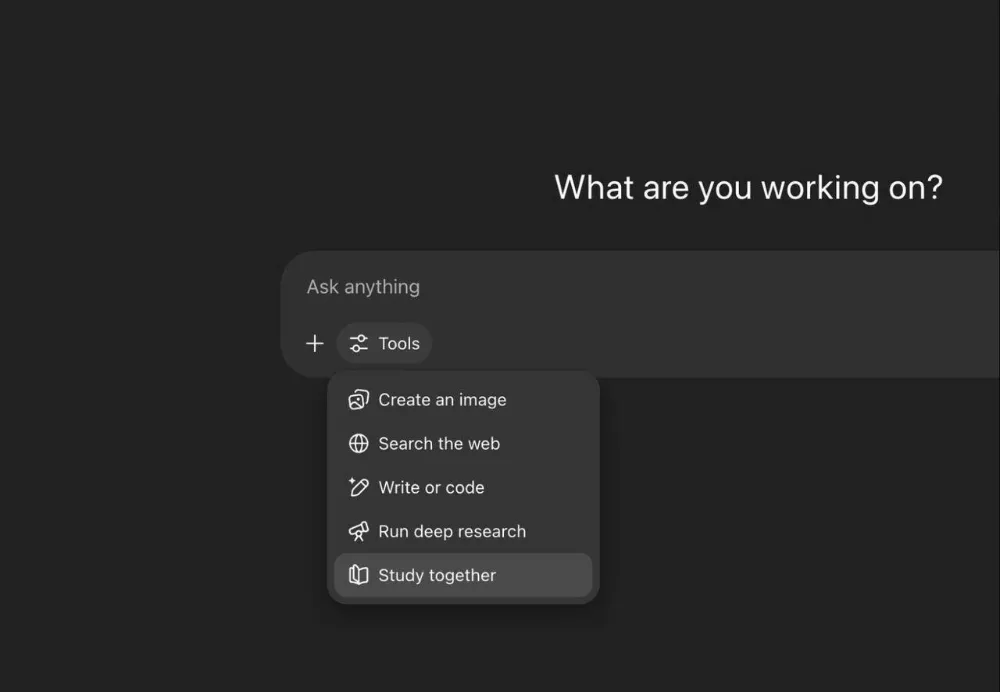Image resolution: width=1000 pixels, height=692 pixels.
Task: Click the 'What are you working on?' heading
Action: coord(748,188)
